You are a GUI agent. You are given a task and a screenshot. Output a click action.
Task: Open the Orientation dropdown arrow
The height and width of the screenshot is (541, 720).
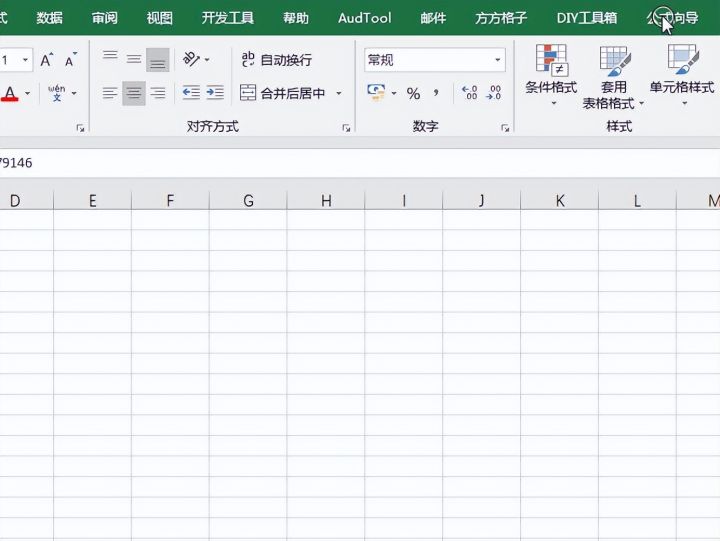pyautogui.click(x=207, y=60)
